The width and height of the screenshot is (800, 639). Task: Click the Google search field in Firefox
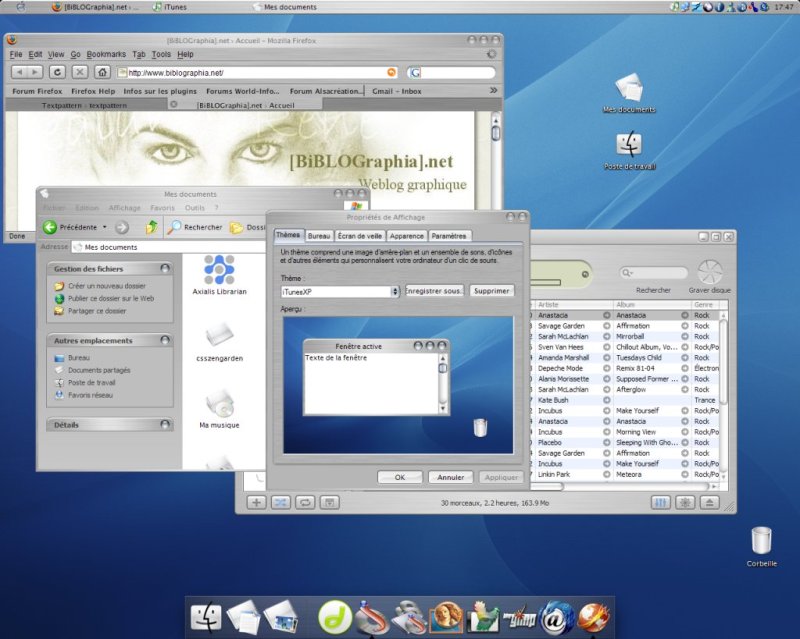pyautogui.click(x=451, y=73)
